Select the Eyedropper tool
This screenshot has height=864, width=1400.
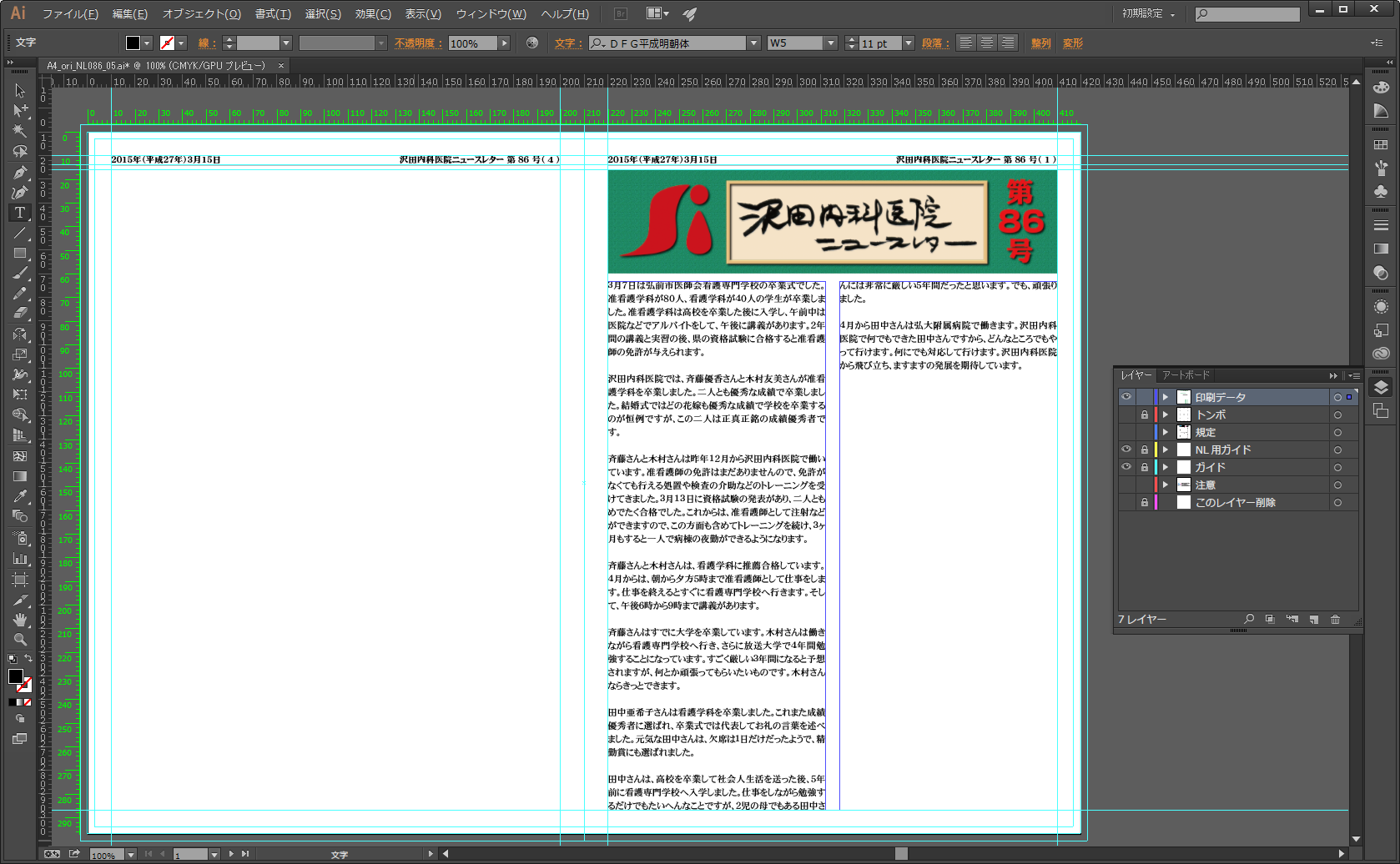coord(20,496)
